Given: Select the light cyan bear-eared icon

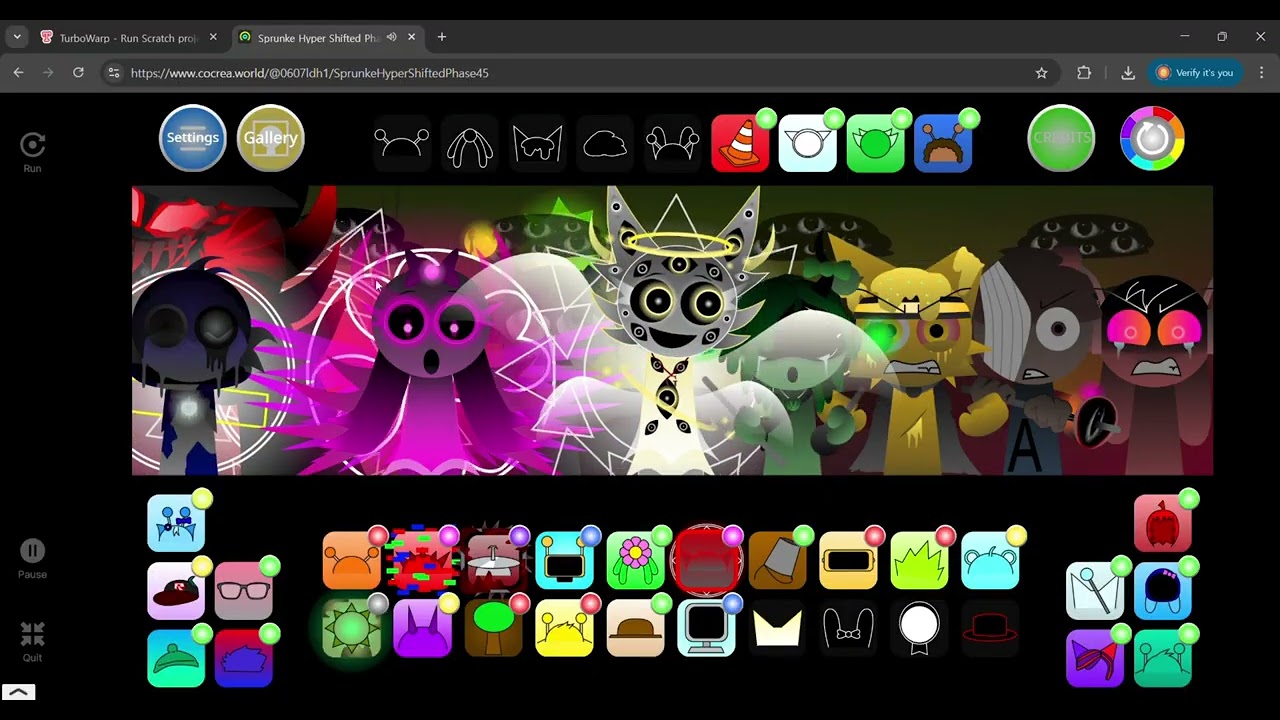Looking at the screenshot, I should click(x=990, y=560).
